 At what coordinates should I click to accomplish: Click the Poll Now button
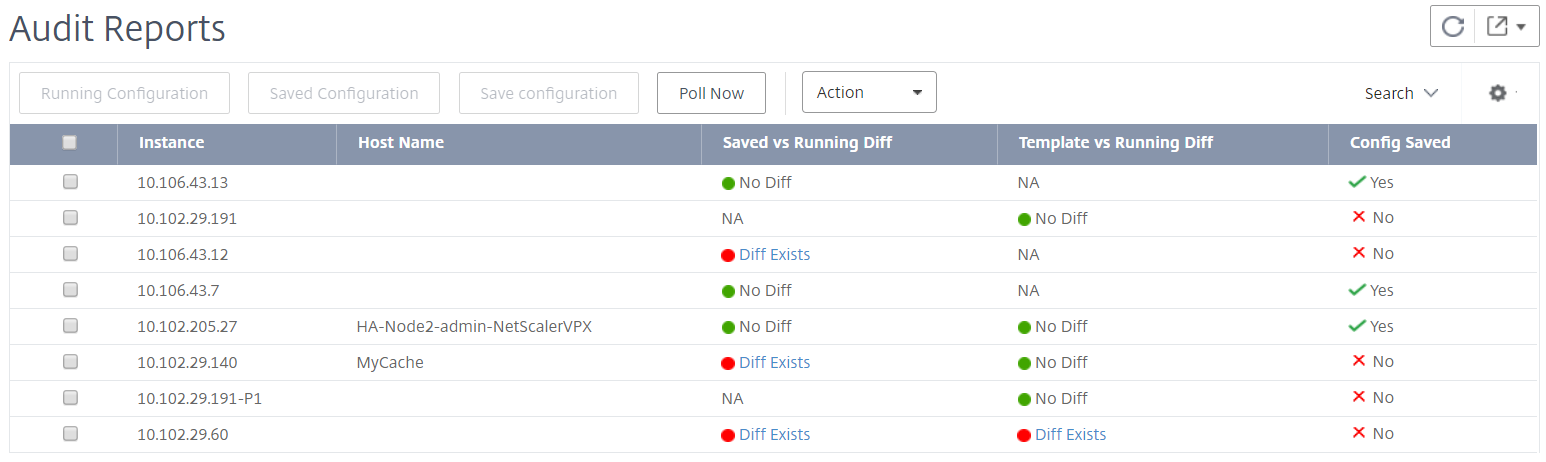tap(711, 93)
